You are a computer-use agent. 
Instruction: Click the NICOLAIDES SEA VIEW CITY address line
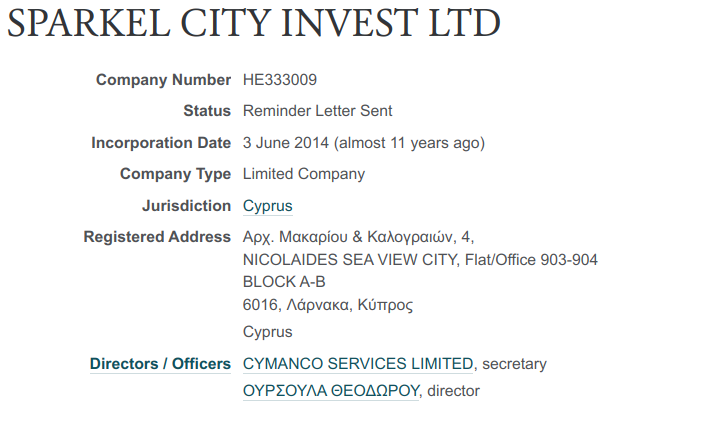[420, 260]
